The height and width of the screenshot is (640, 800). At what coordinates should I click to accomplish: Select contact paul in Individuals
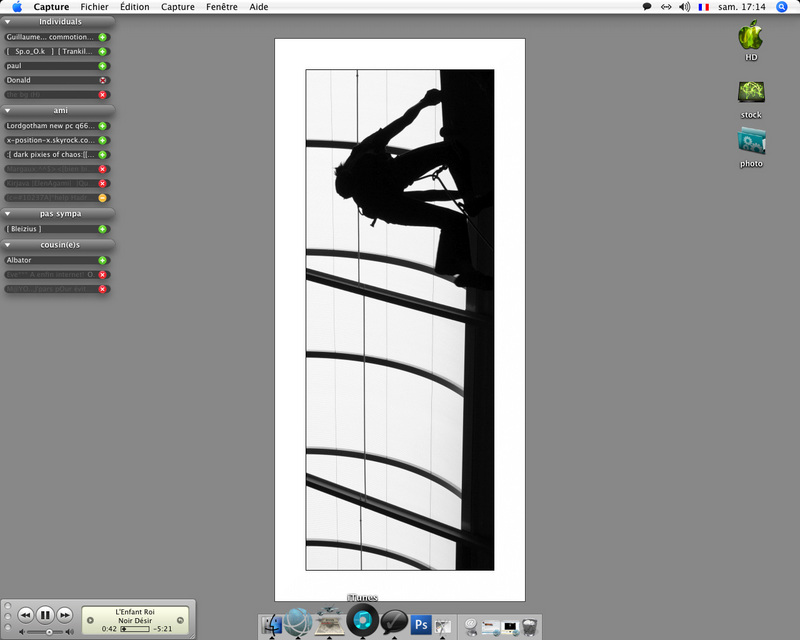pyautogui.click(x=57, y=66)
